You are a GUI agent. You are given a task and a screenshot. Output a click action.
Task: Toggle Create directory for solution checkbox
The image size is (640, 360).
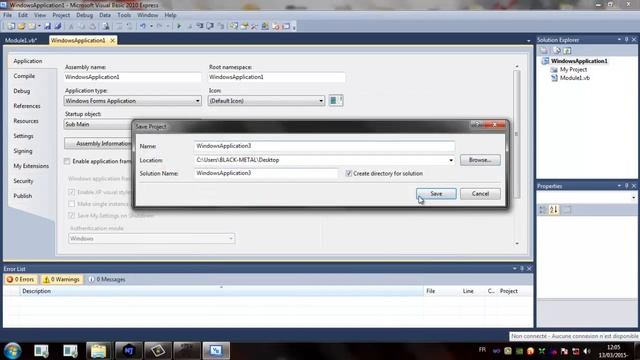(349, 173)
